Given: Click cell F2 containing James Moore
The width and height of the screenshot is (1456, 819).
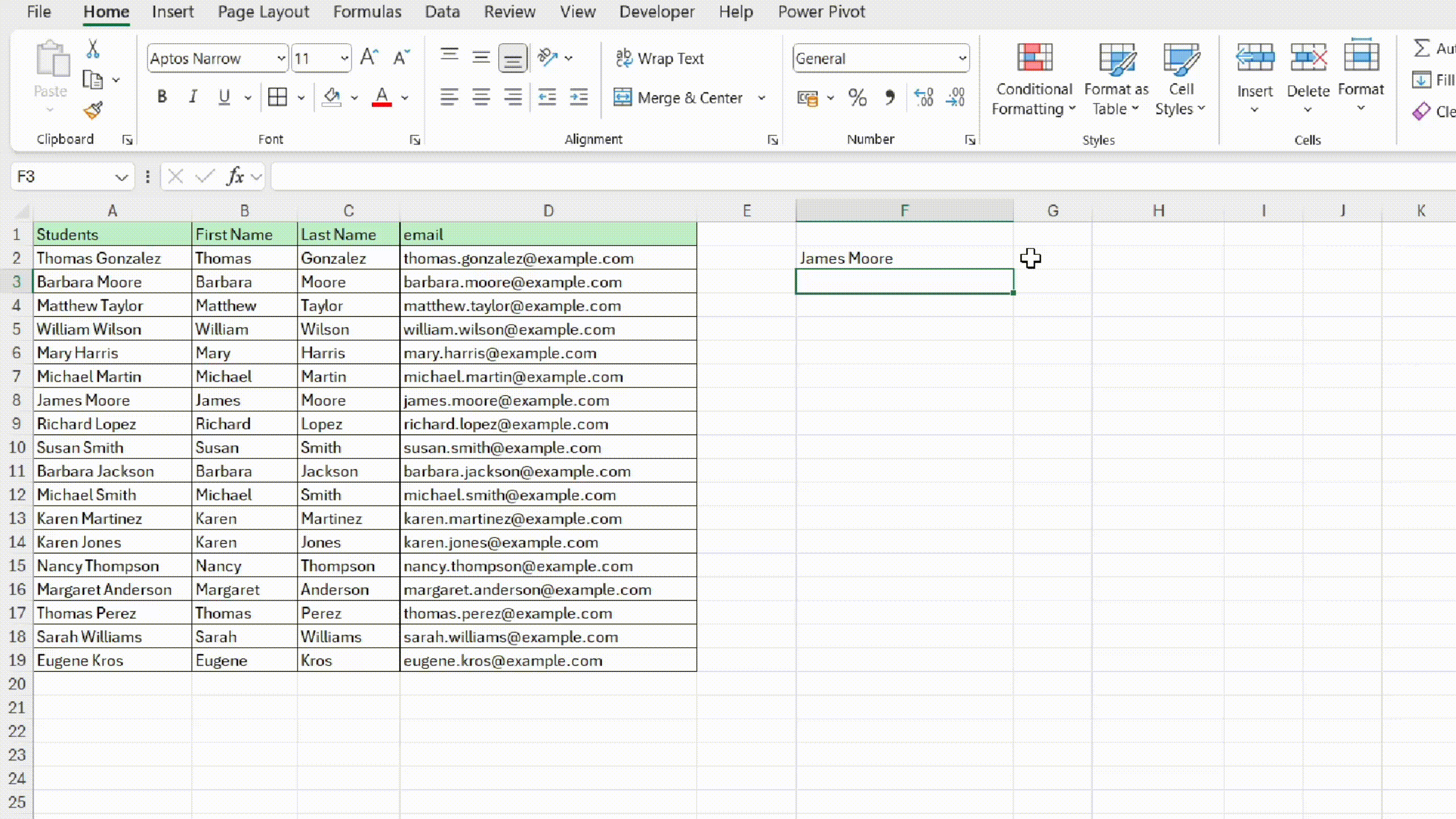Looking at the screenshot, I should tap(903, 258).
